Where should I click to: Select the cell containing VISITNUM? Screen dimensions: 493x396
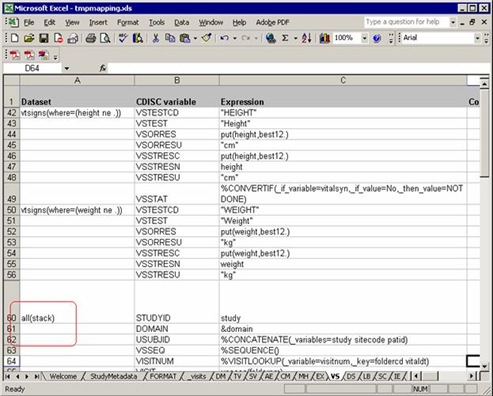coord(177,361)
